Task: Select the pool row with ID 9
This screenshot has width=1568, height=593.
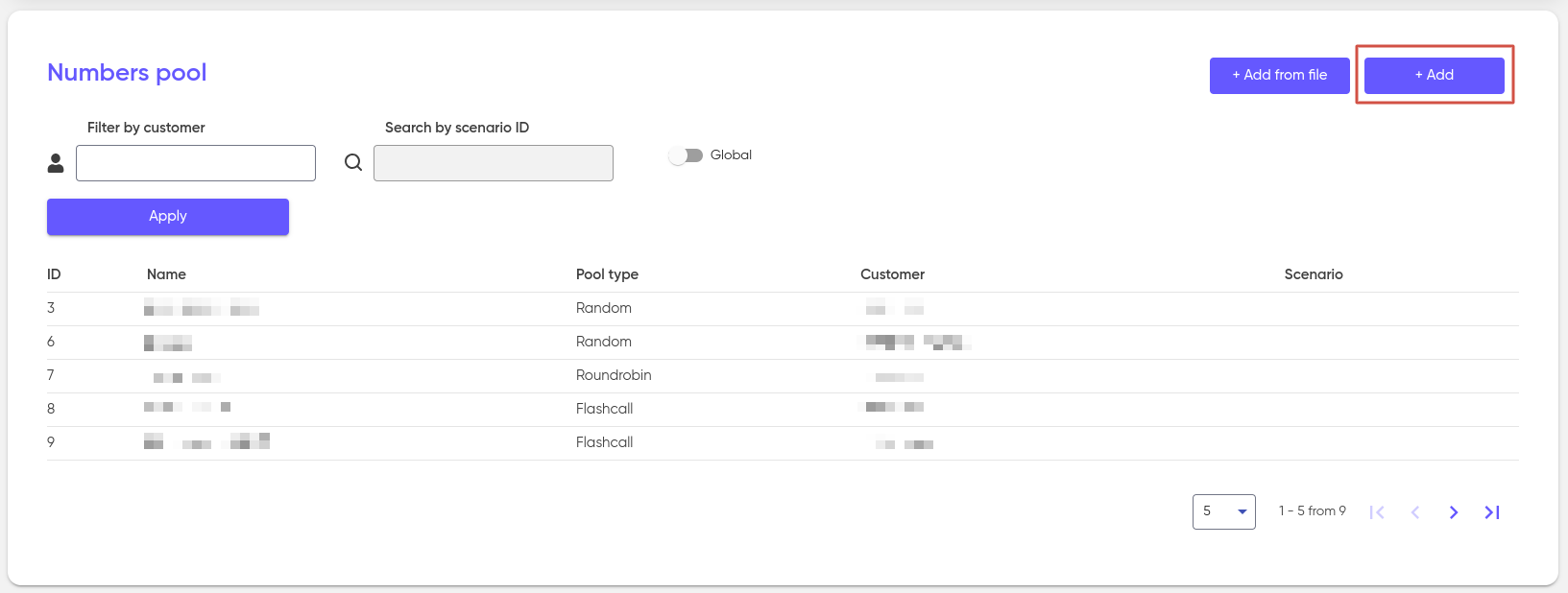Action: click(x=783, y=443)
